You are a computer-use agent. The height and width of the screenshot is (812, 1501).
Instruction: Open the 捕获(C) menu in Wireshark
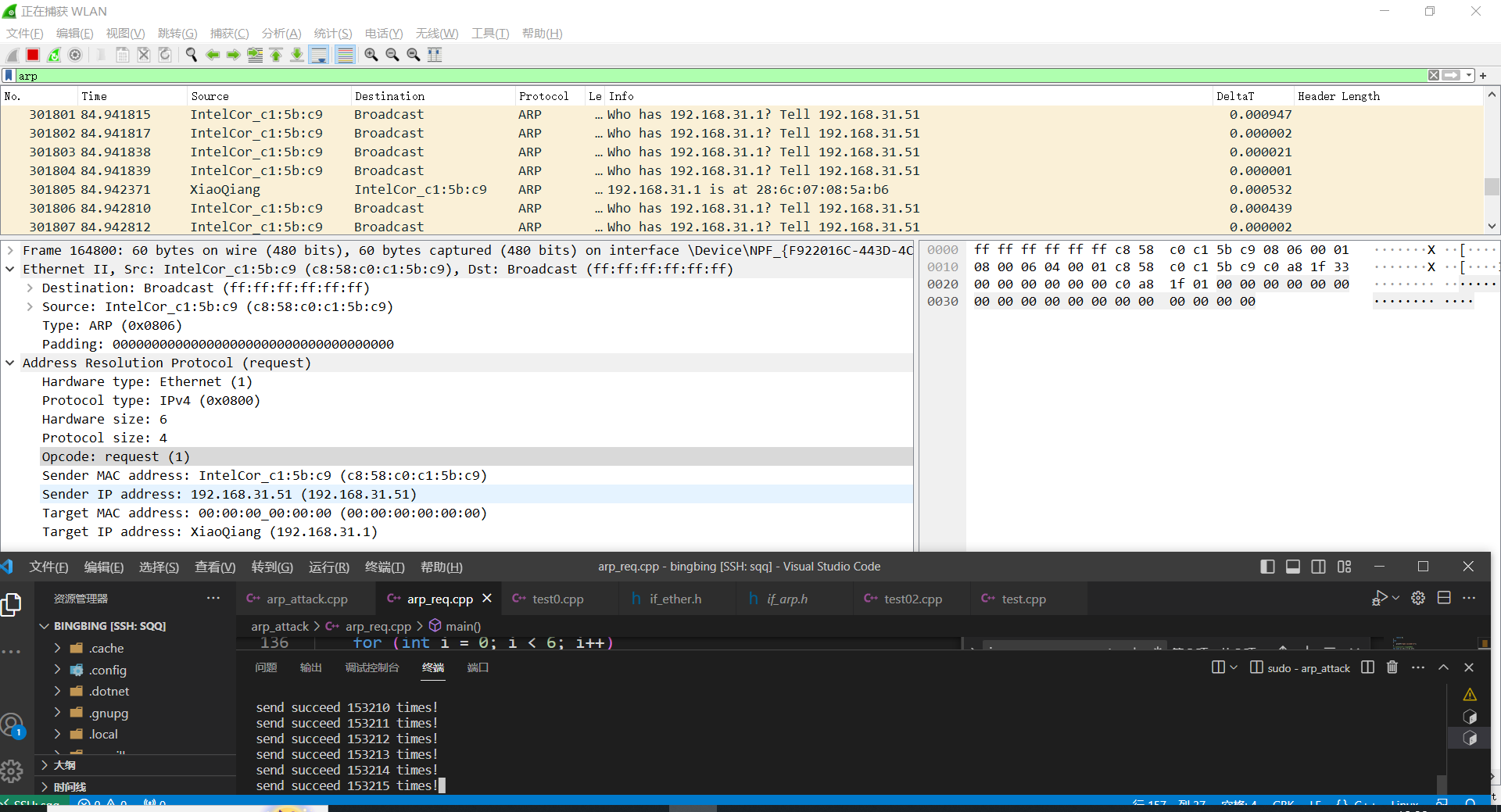229,34
